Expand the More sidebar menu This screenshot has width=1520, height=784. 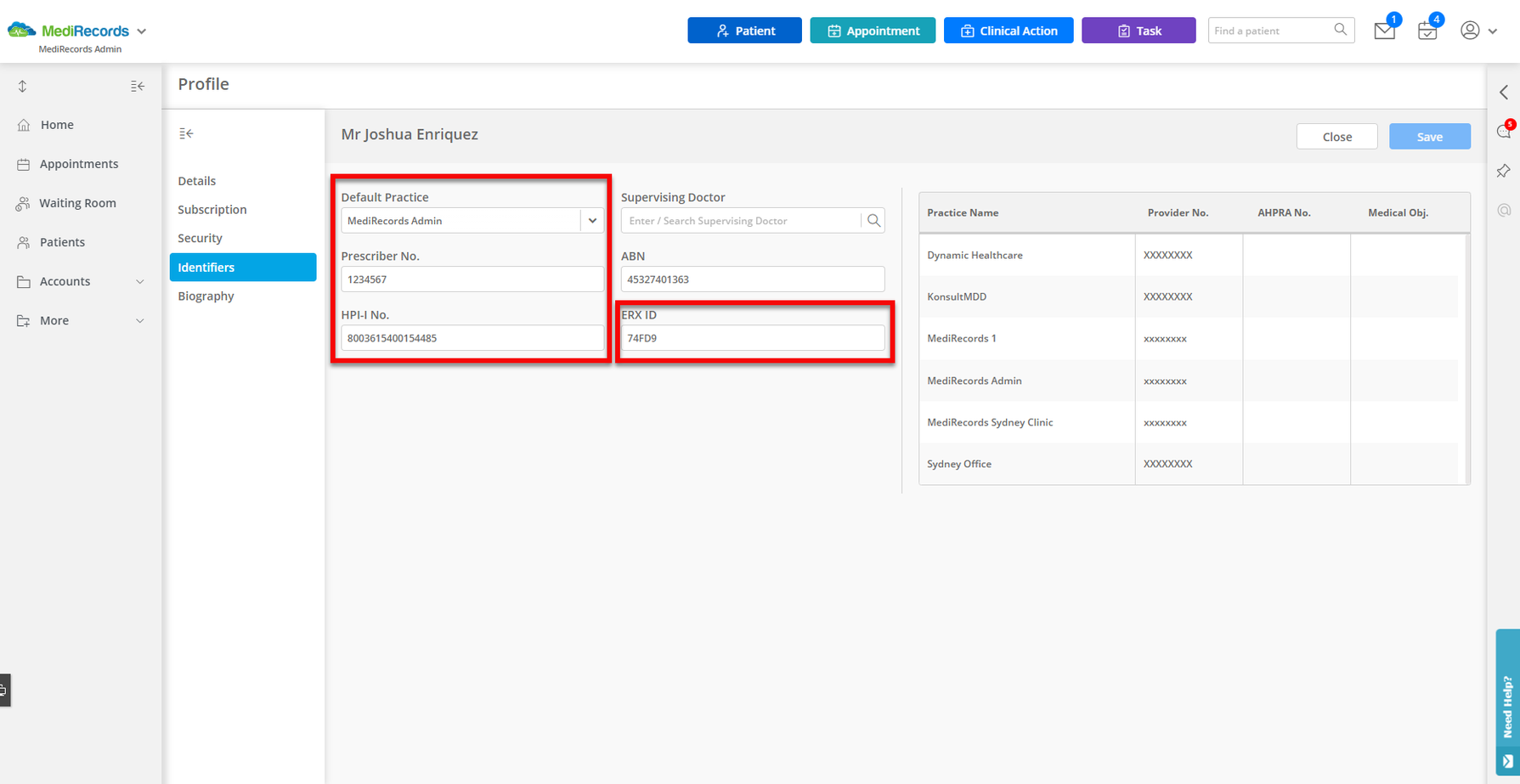click(81, 320)
